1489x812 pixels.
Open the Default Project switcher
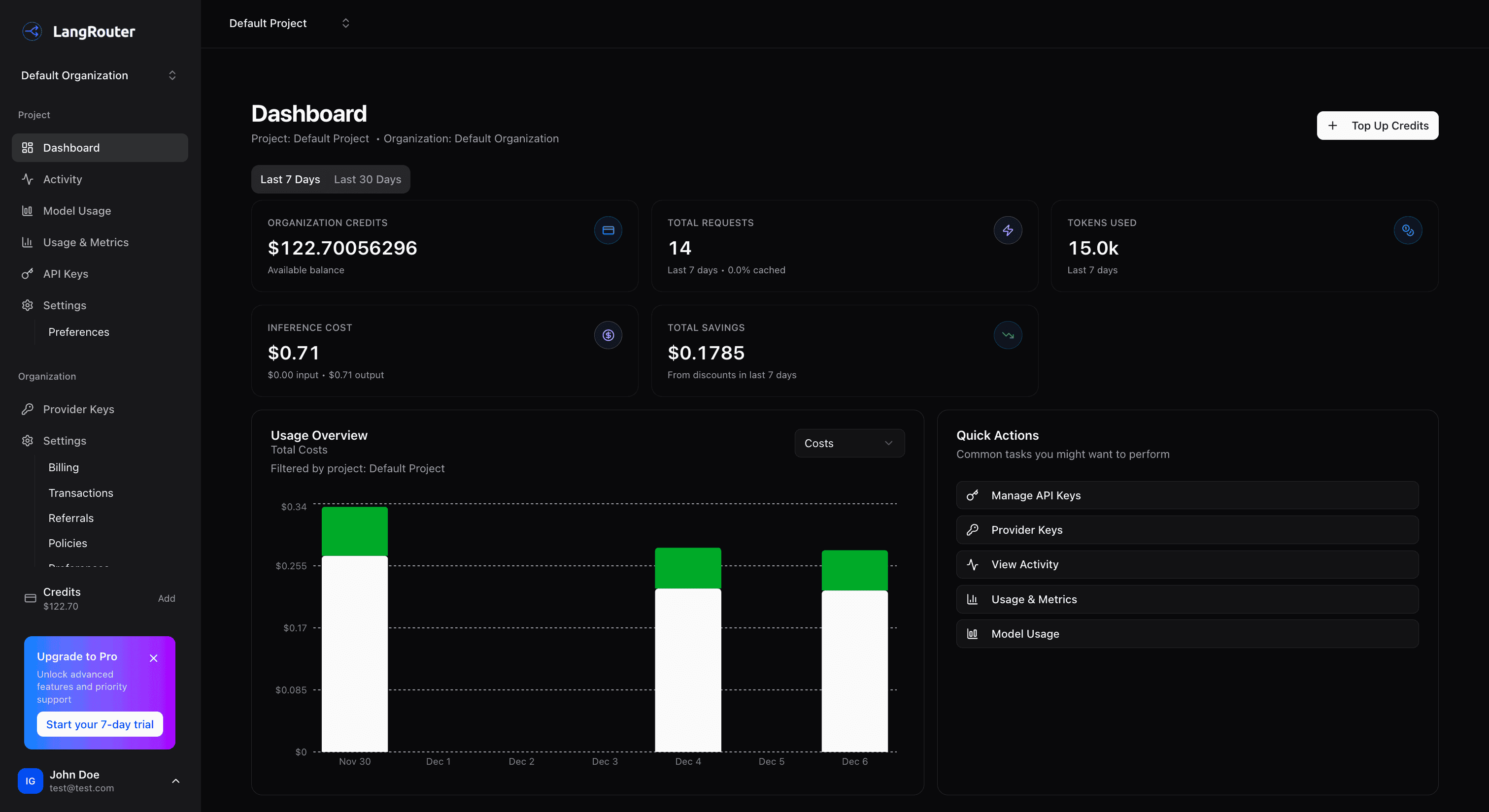pyautogui.click(x=287, y=23)
